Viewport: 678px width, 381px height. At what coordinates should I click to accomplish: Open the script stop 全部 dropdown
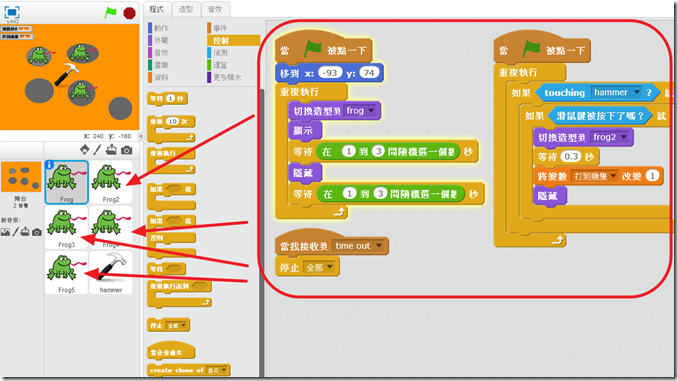point(320,267)
